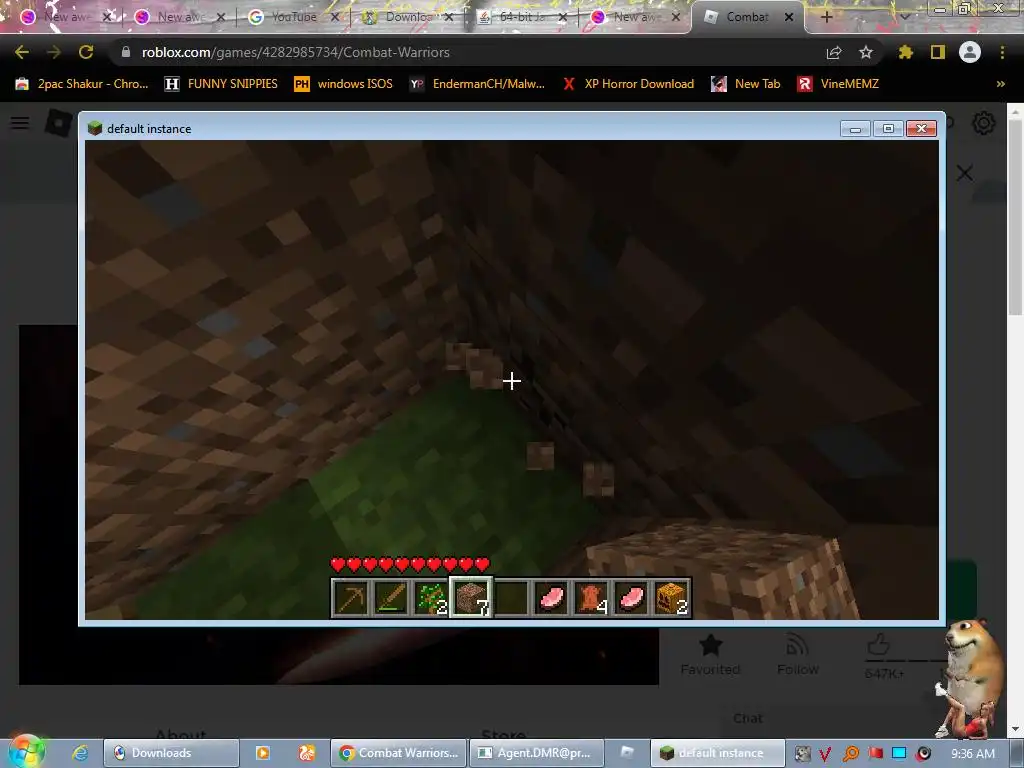Click the Chrome forward arrow
This screenshot has height=768, width=1024.
click(x=54, y=52)
